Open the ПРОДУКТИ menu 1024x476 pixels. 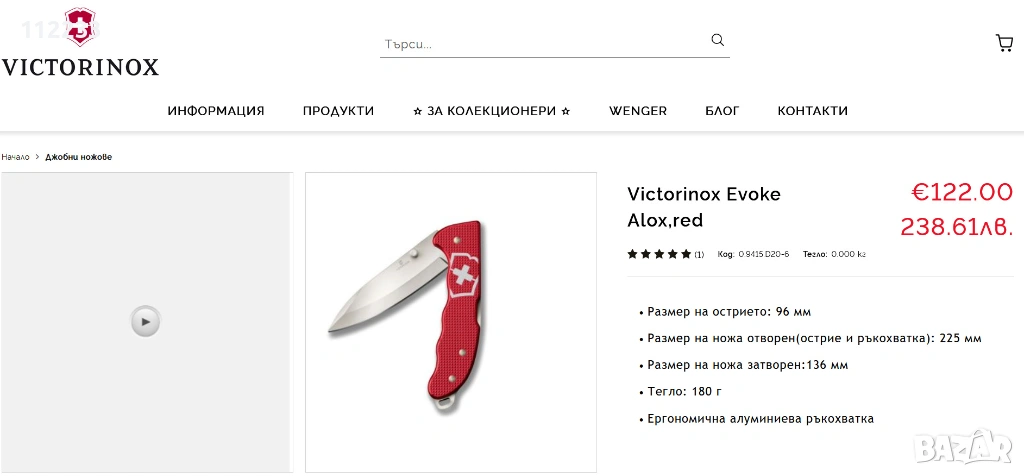tap(338, 111)
